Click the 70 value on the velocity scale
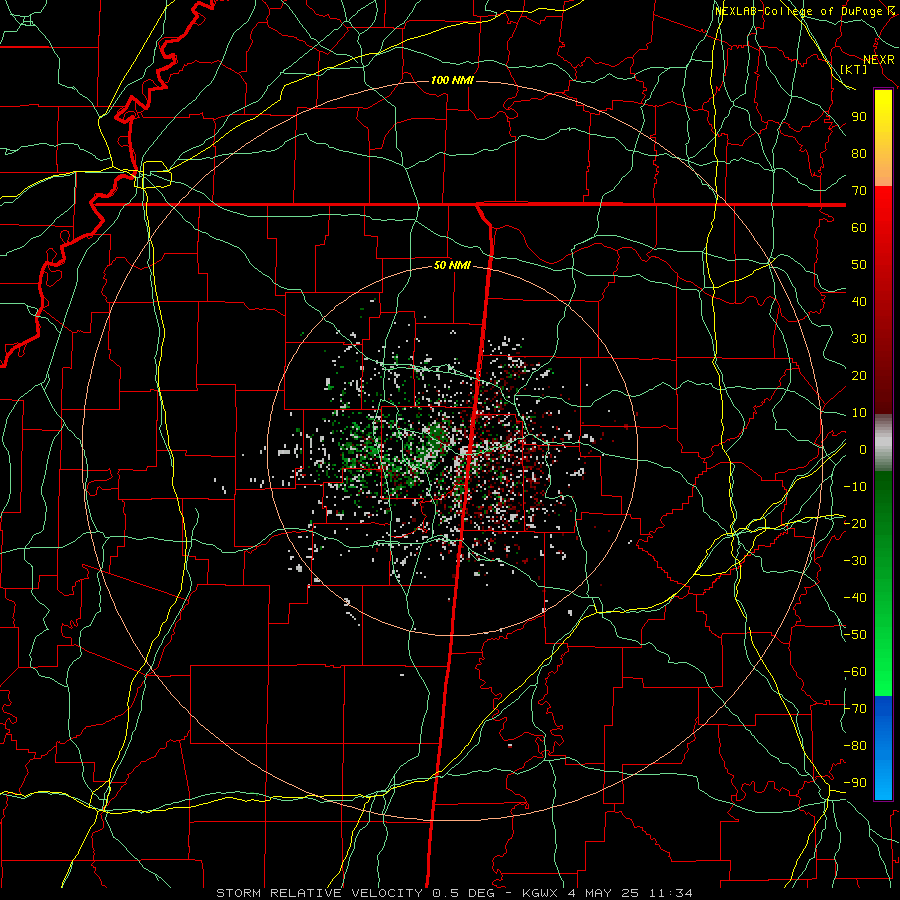This screenshot has height=900, width=900. [859, 191]
